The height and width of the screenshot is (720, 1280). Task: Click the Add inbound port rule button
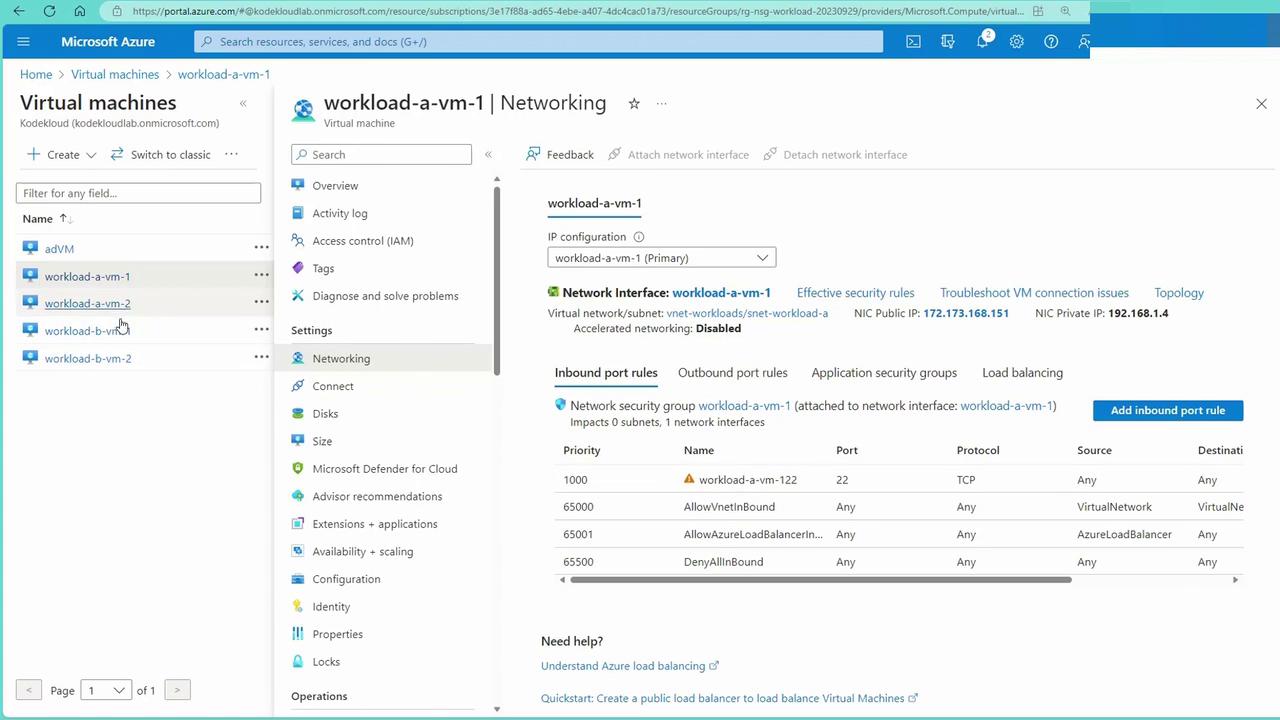[x=1167, y=410]
